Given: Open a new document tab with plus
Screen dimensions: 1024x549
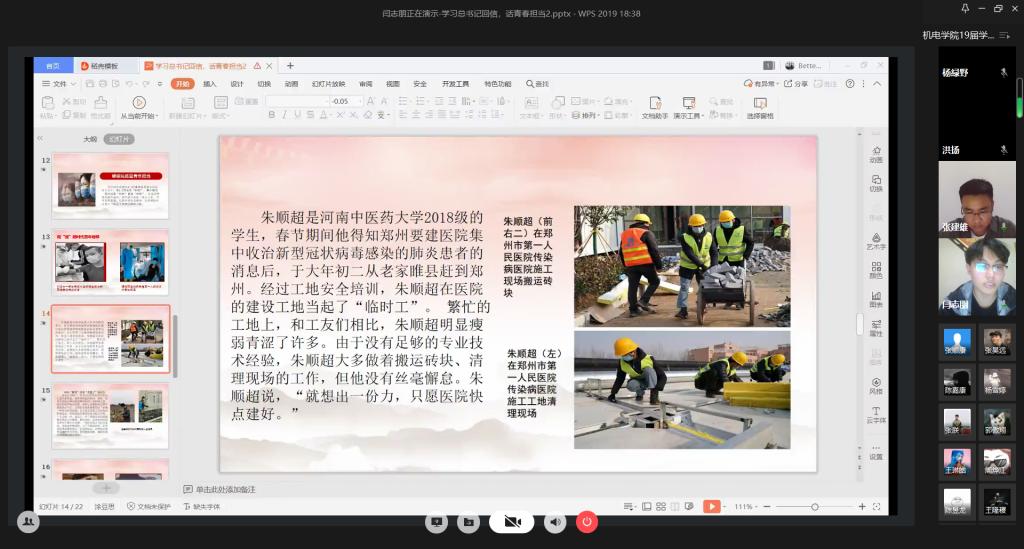Looking at the screenshot, I should 290,65.
